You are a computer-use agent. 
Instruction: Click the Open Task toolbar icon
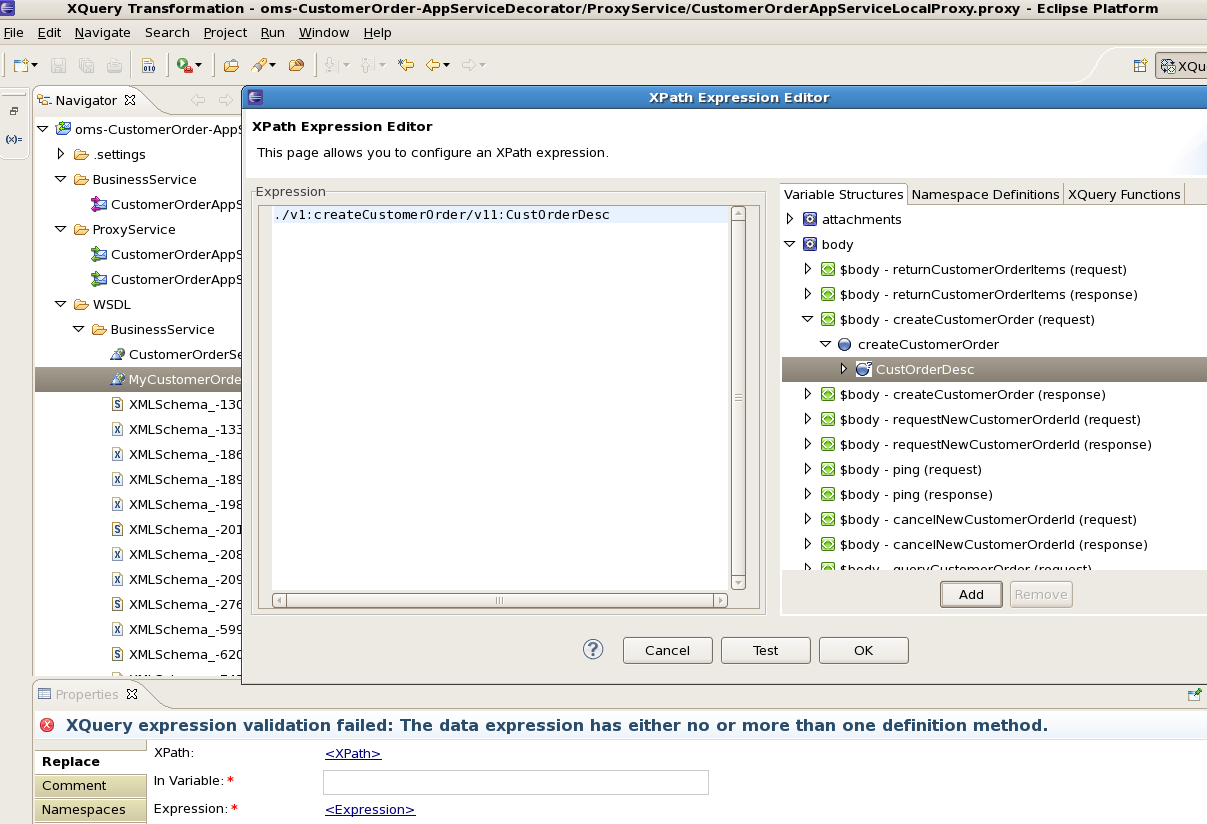[296, 66]
